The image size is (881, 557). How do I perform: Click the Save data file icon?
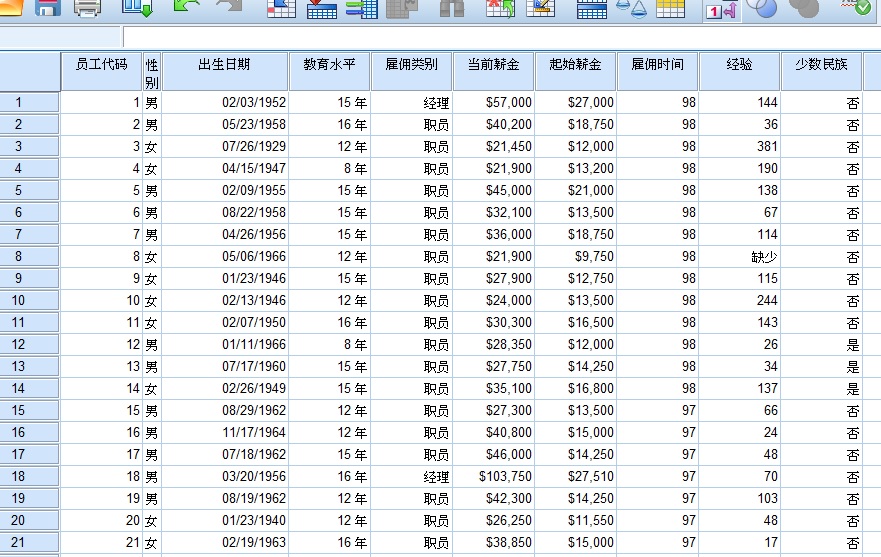point(48,7)
